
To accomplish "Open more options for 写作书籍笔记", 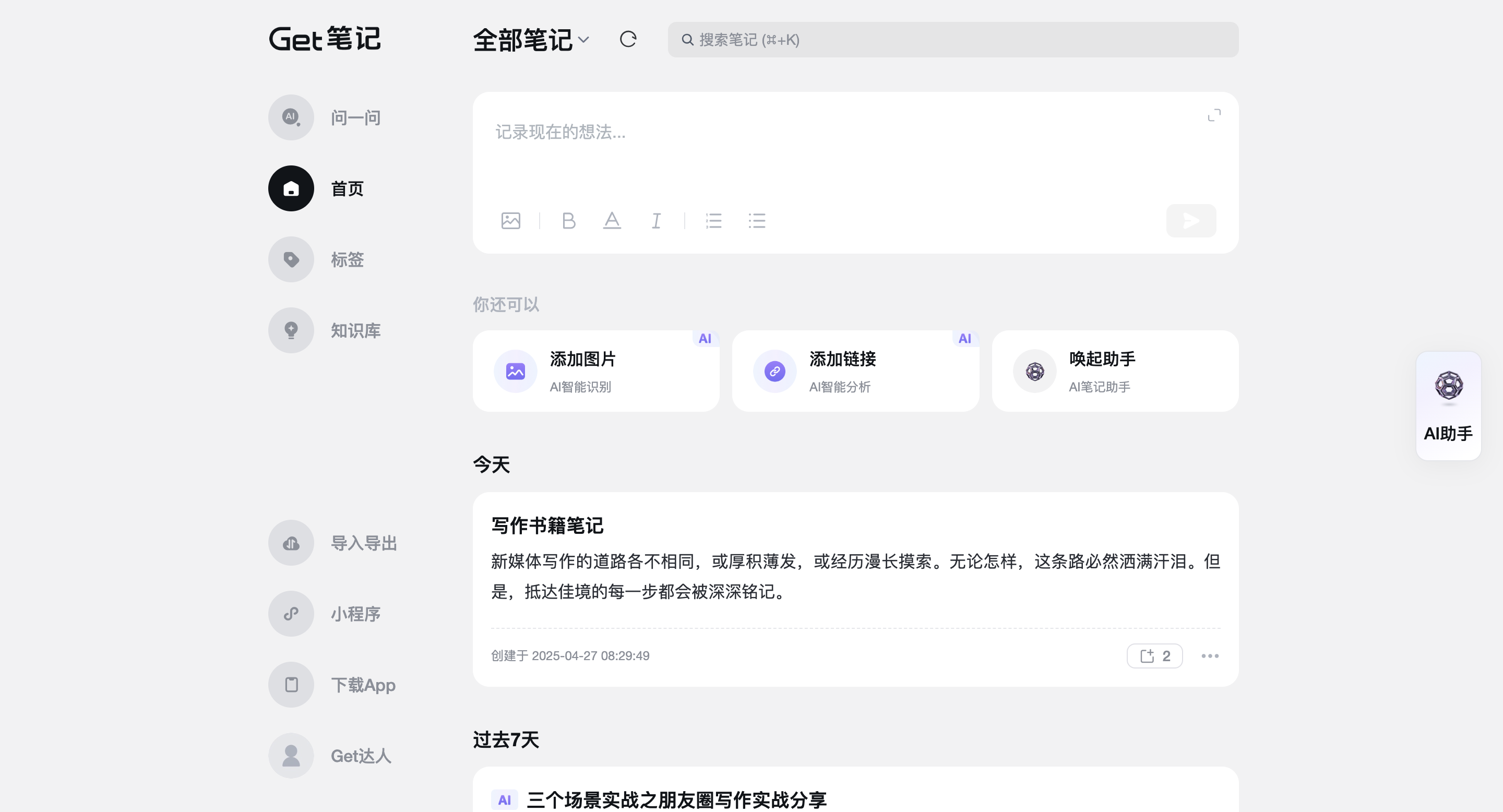I will point(1210,656).
